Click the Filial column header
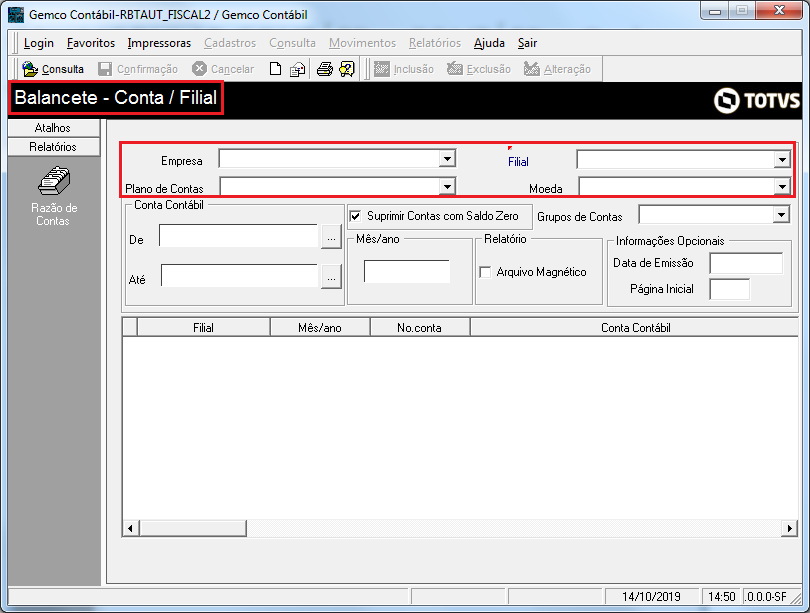The height and width of the screenshot is (613, 810). 203,327
